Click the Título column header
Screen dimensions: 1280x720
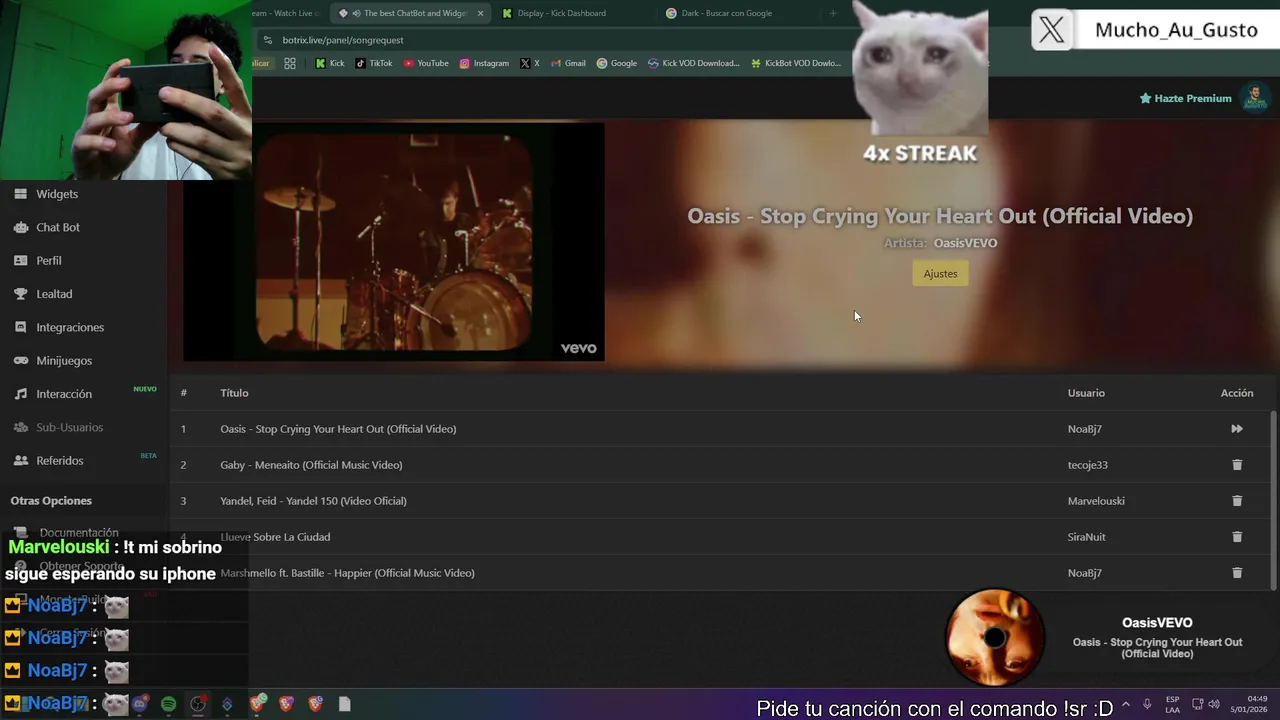(234, 393)
